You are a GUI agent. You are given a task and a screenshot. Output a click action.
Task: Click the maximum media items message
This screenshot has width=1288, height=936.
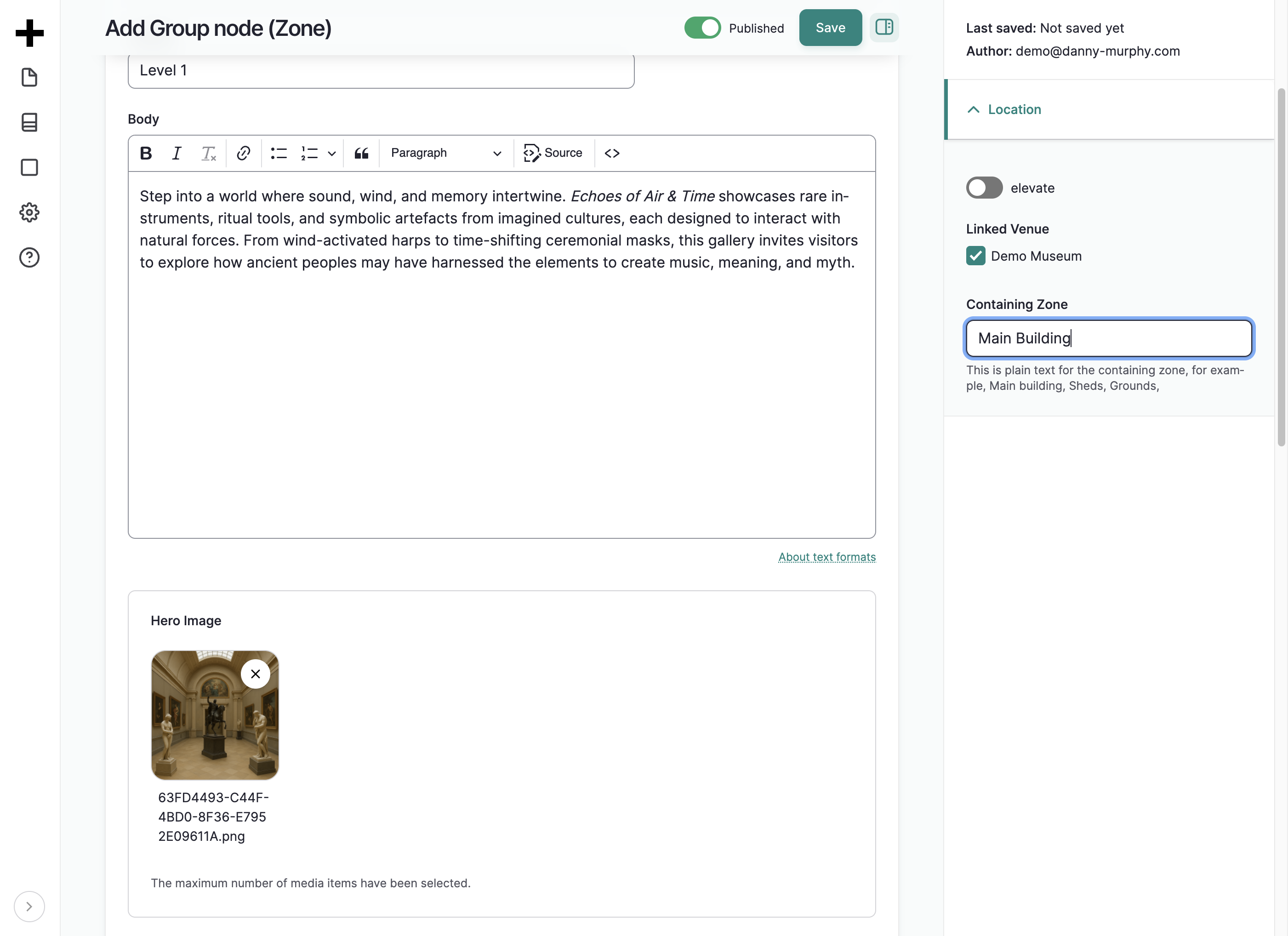pos(311,883)
